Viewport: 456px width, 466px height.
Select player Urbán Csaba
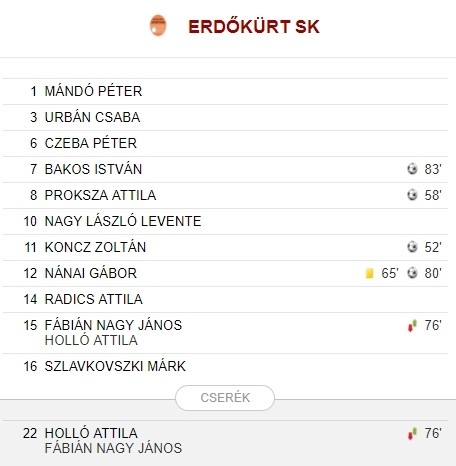tap(92, 117)
